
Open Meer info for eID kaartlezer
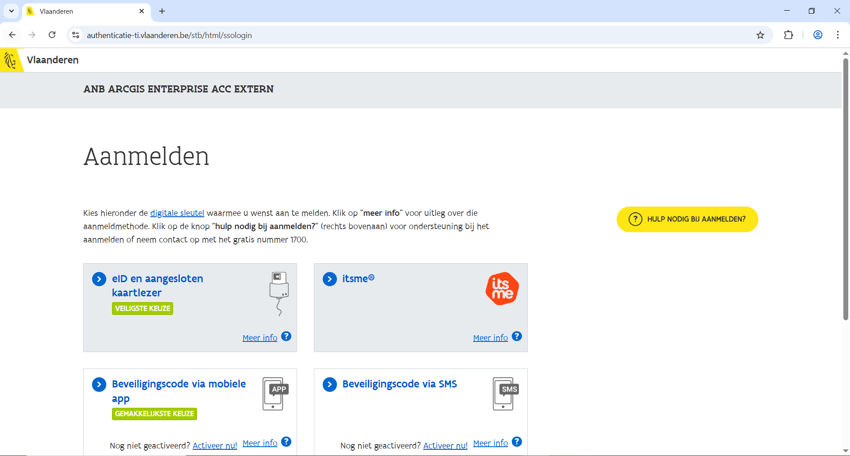260,337
